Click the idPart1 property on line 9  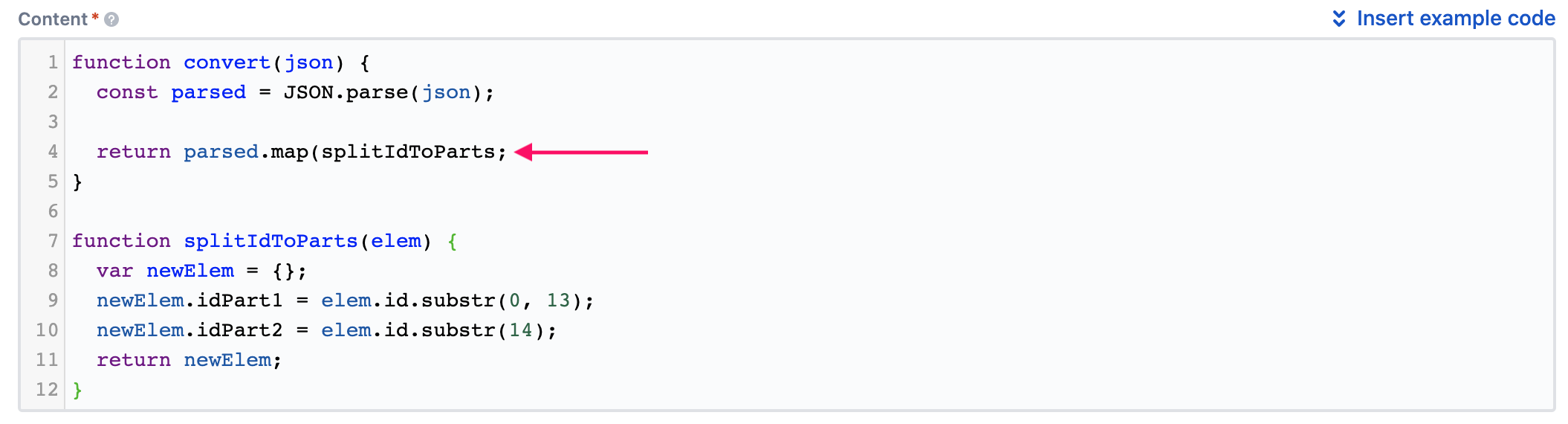pyautogui.click(x=239, y=301)
